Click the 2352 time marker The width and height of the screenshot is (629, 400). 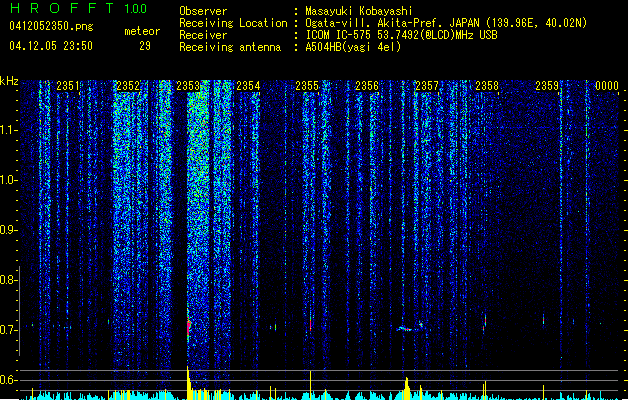pos(128,86)
